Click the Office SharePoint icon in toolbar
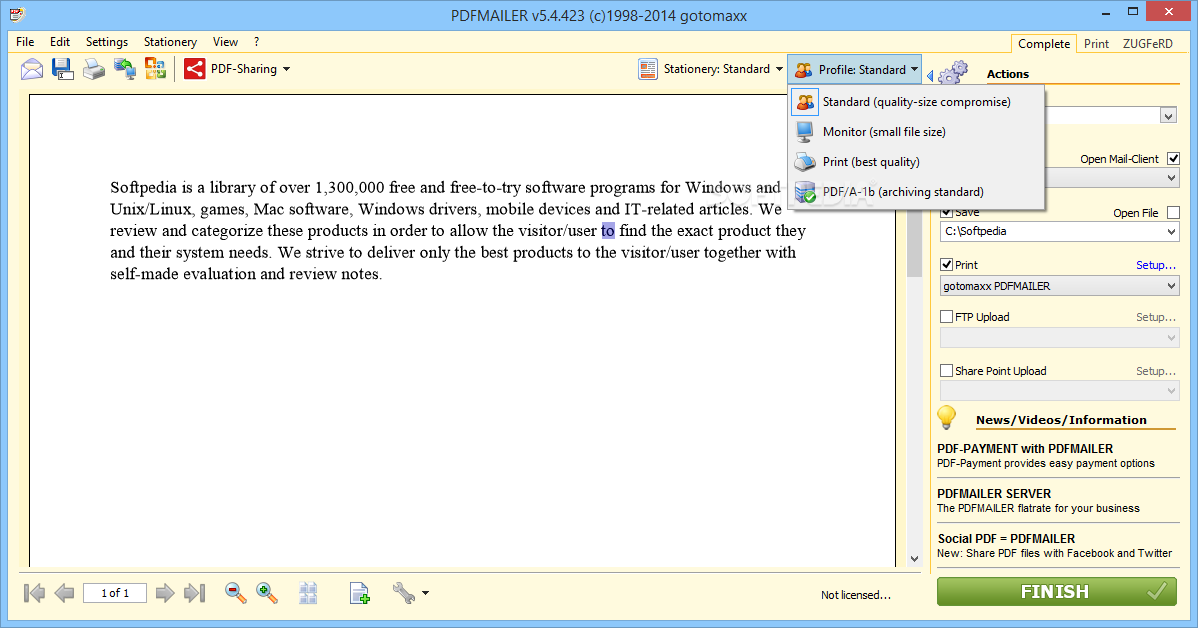The width and height of the screenshot is (1198, 628). 155,69
